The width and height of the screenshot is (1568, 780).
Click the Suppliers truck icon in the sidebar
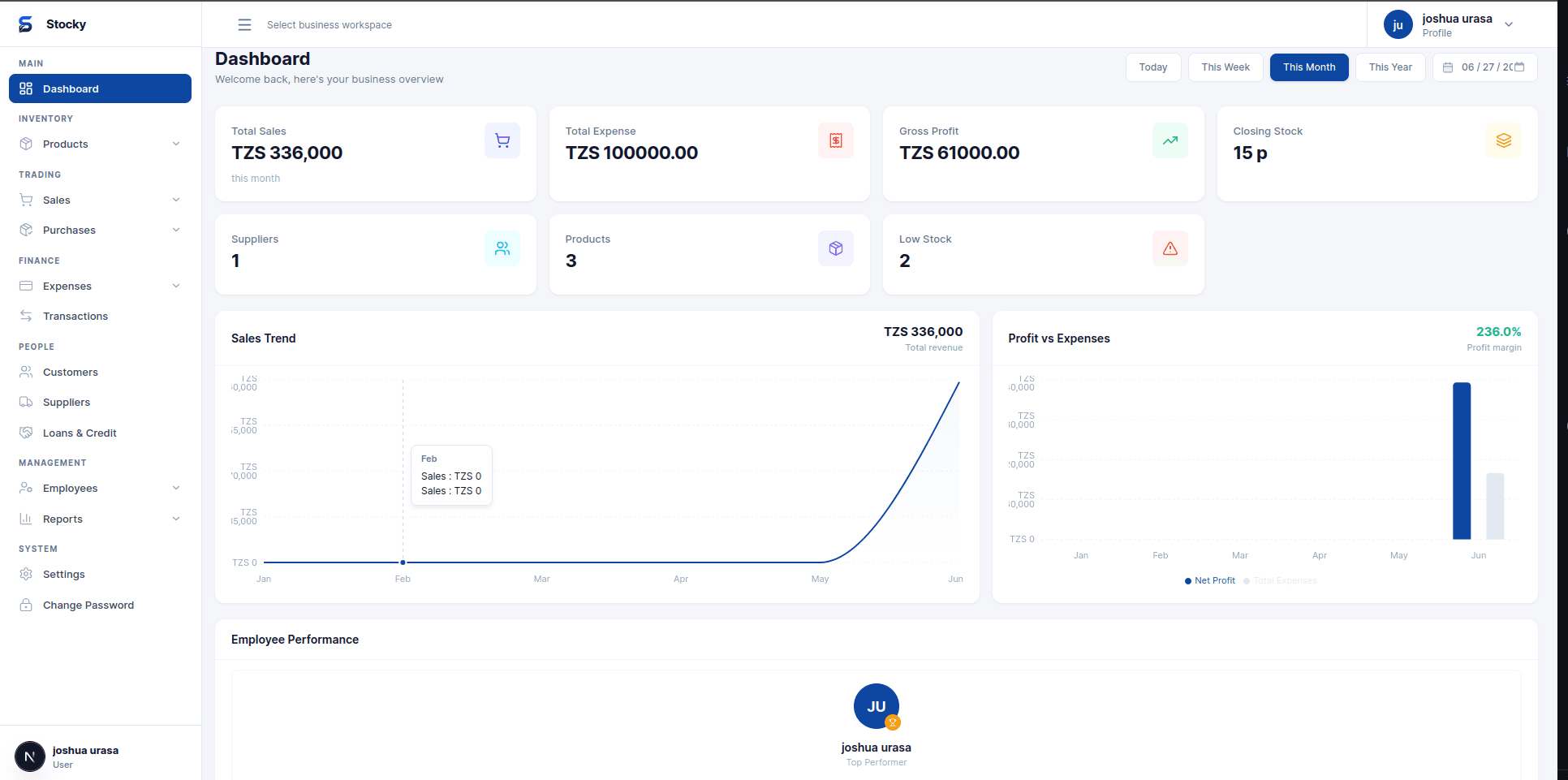coord(26,402)
